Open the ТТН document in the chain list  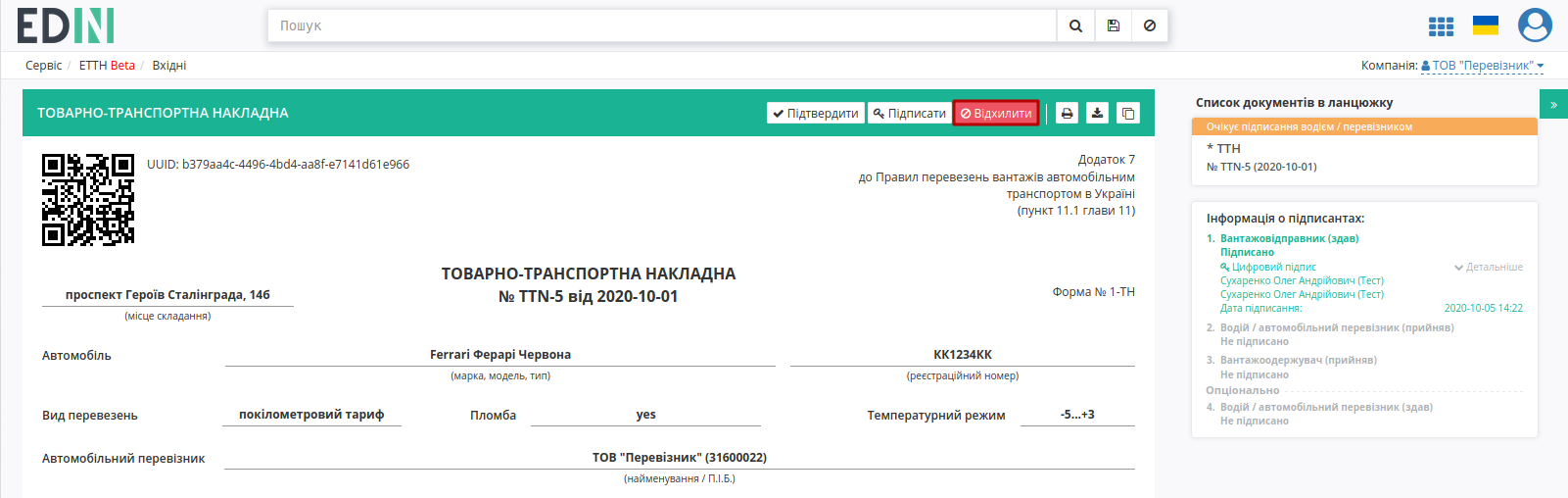point(1223,148)
